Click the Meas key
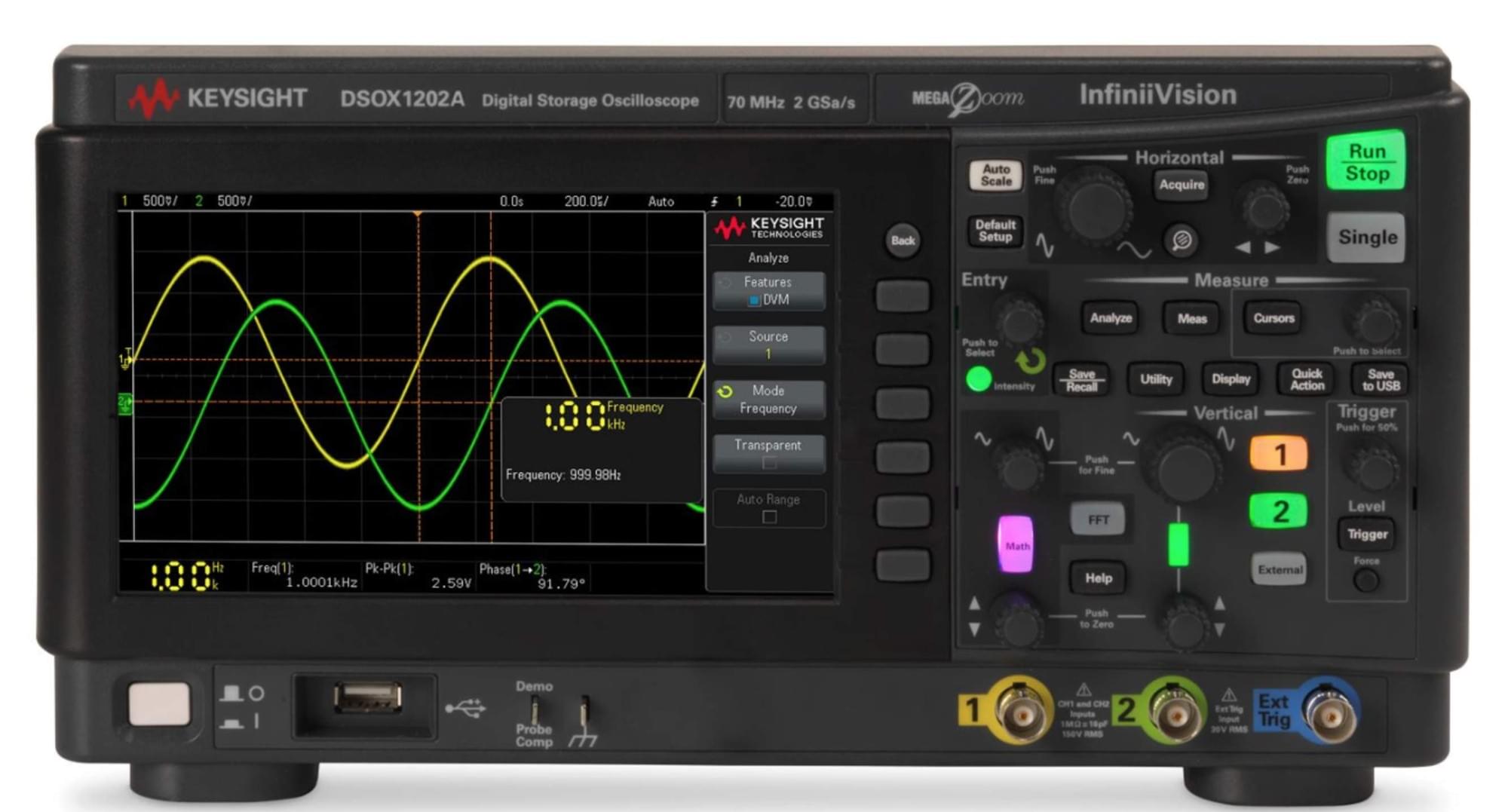 [1192, 319]
